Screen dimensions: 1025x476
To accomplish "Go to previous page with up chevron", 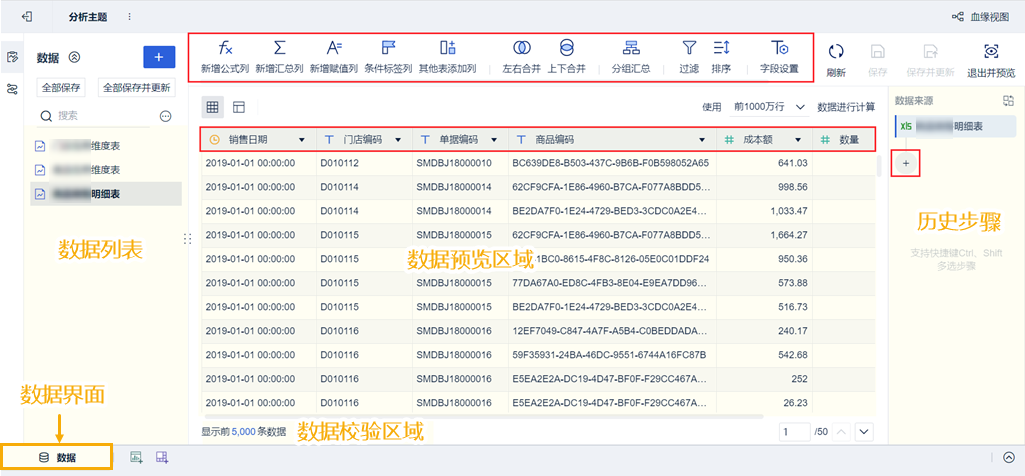I will [x=841, y=432].
